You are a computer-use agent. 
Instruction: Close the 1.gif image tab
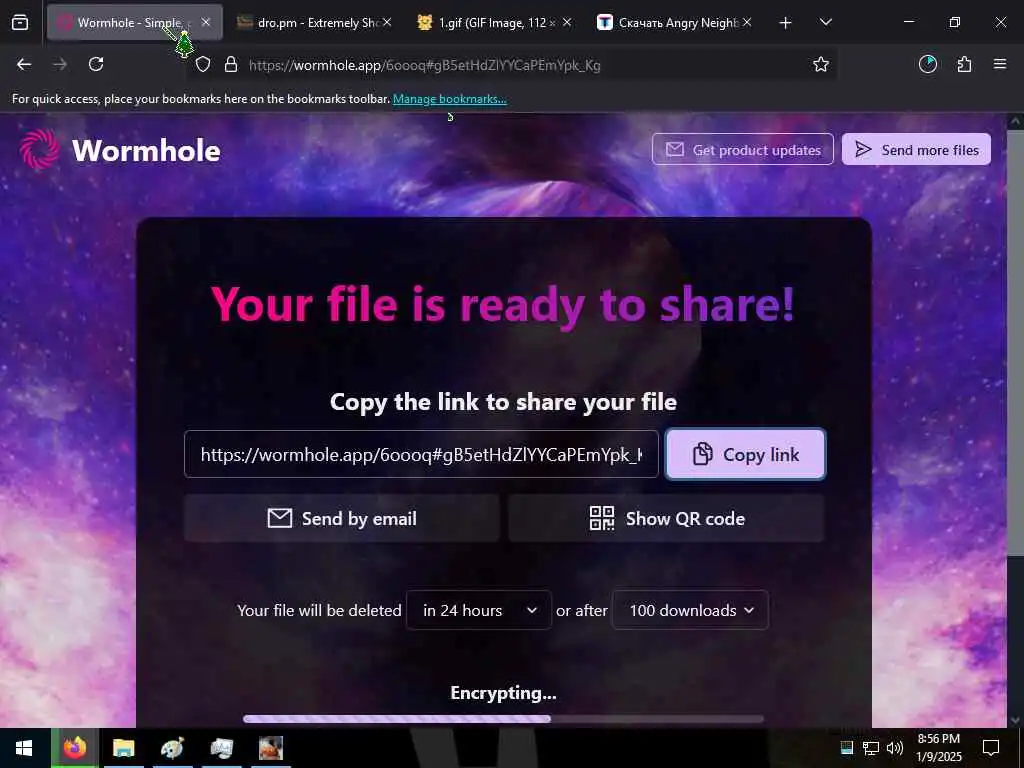(566, 22)
